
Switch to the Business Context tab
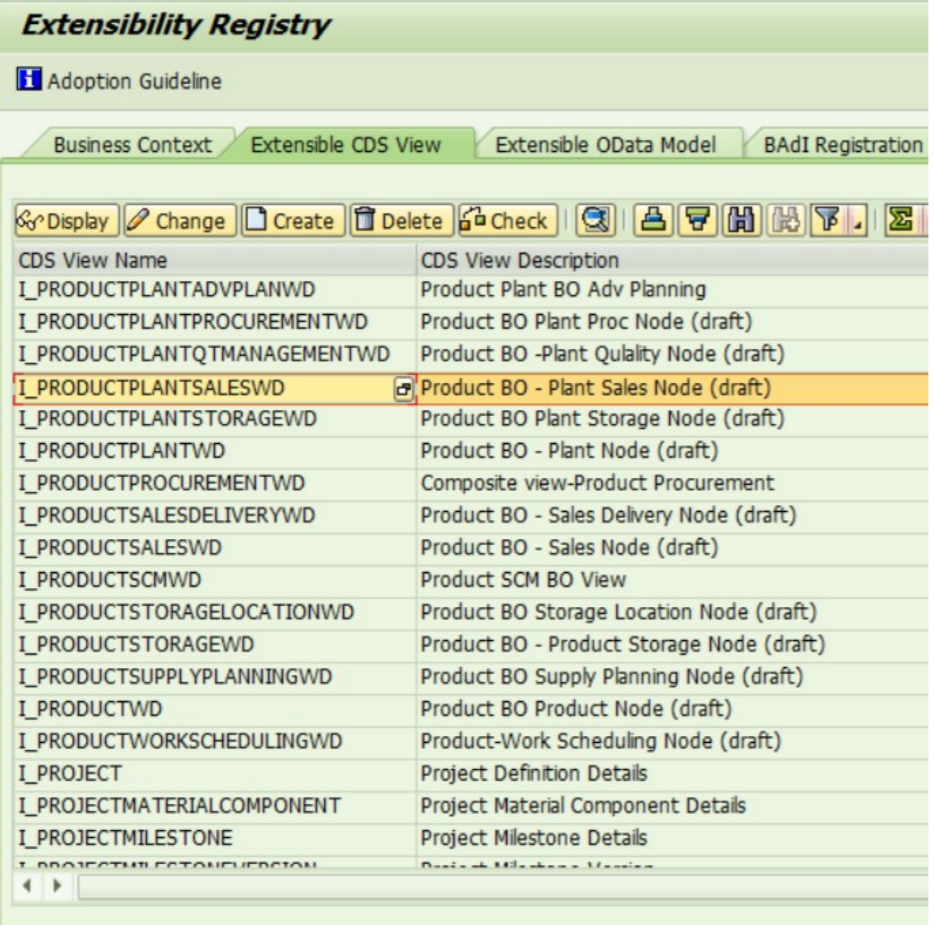[x=132, y=145]
